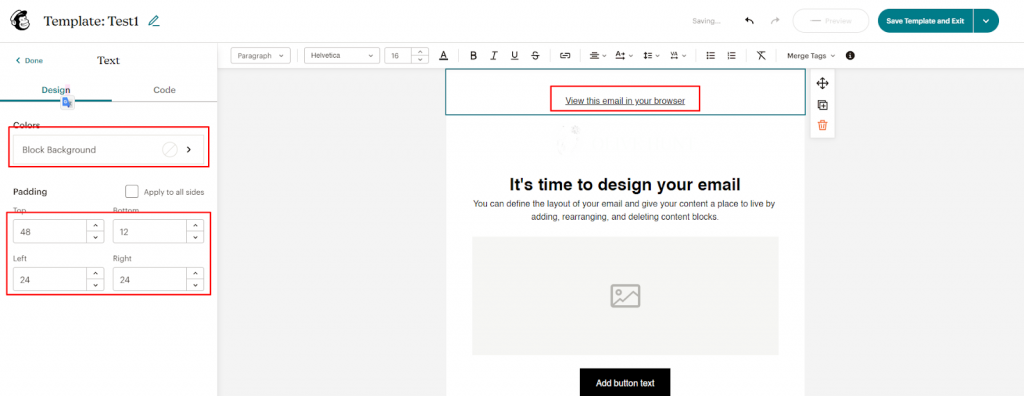Open arrow next to Save Template
Viewport: 1024px width, 396px height.
coord(985,21)
